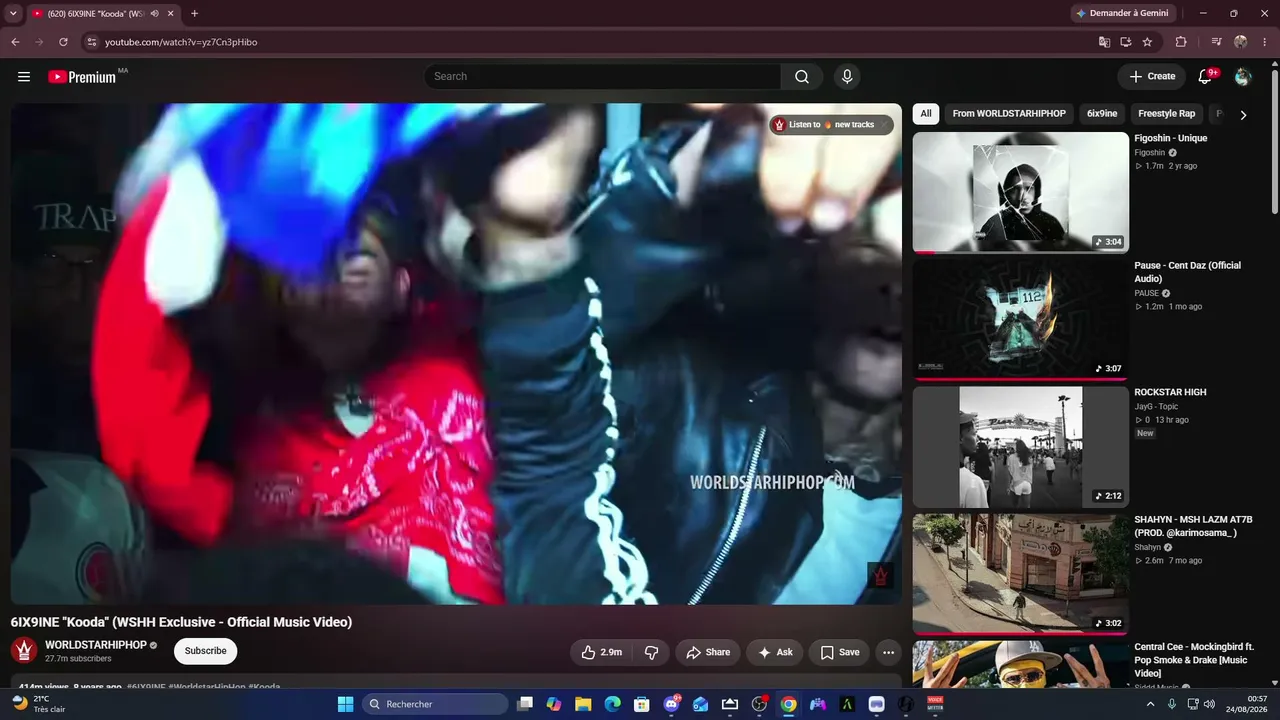Viewport: 1280px width, 720px height.
Task: Bookmark this page with the star
Action: [1147, 42]
